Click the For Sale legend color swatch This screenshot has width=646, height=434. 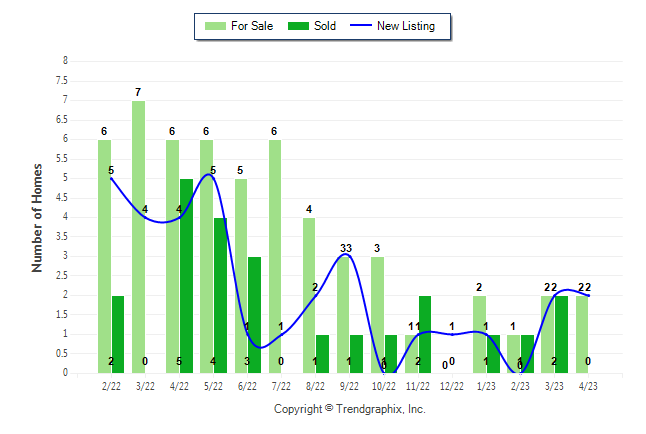213,26
